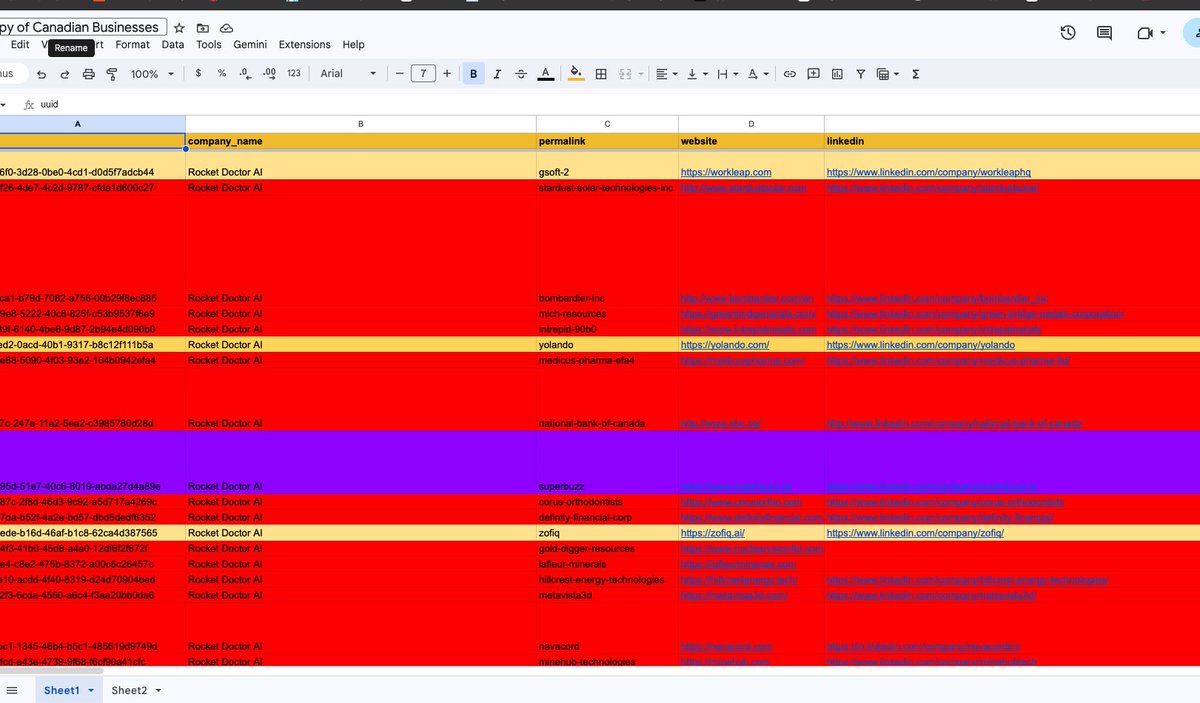
Task: Open the fill color picker
Action: 576,74
